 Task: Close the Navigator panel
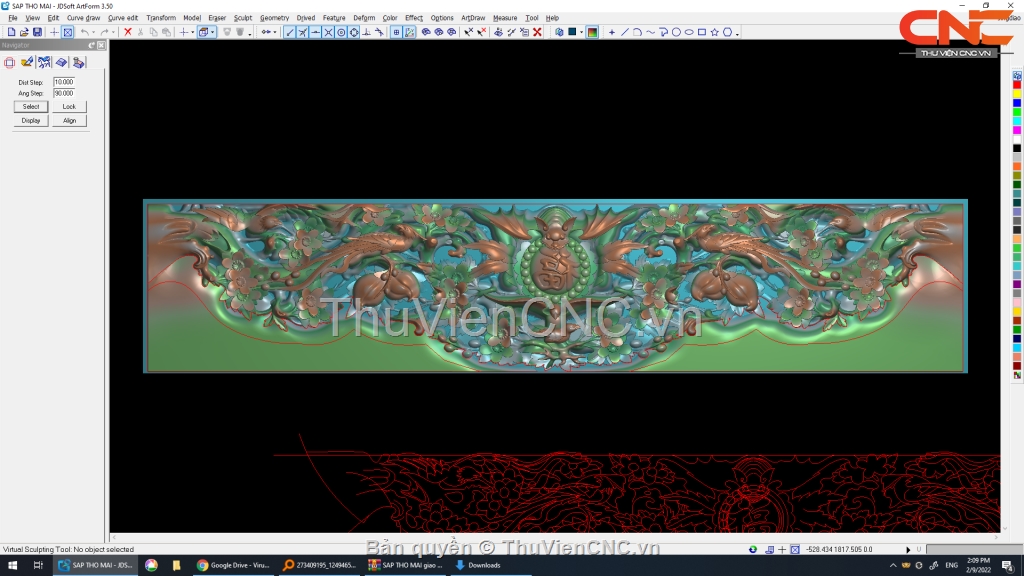point(101,45)
